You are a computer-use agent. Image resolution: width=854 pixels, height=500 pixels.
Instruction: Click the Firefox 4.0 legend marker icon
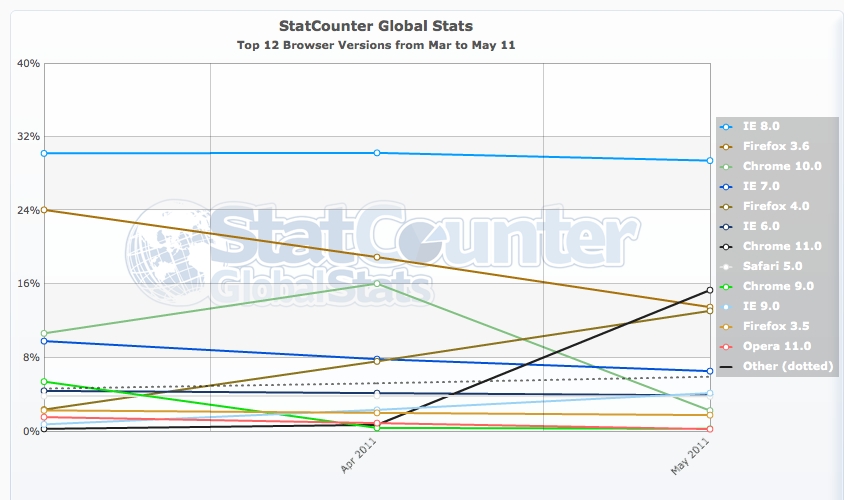click(727, 206)
